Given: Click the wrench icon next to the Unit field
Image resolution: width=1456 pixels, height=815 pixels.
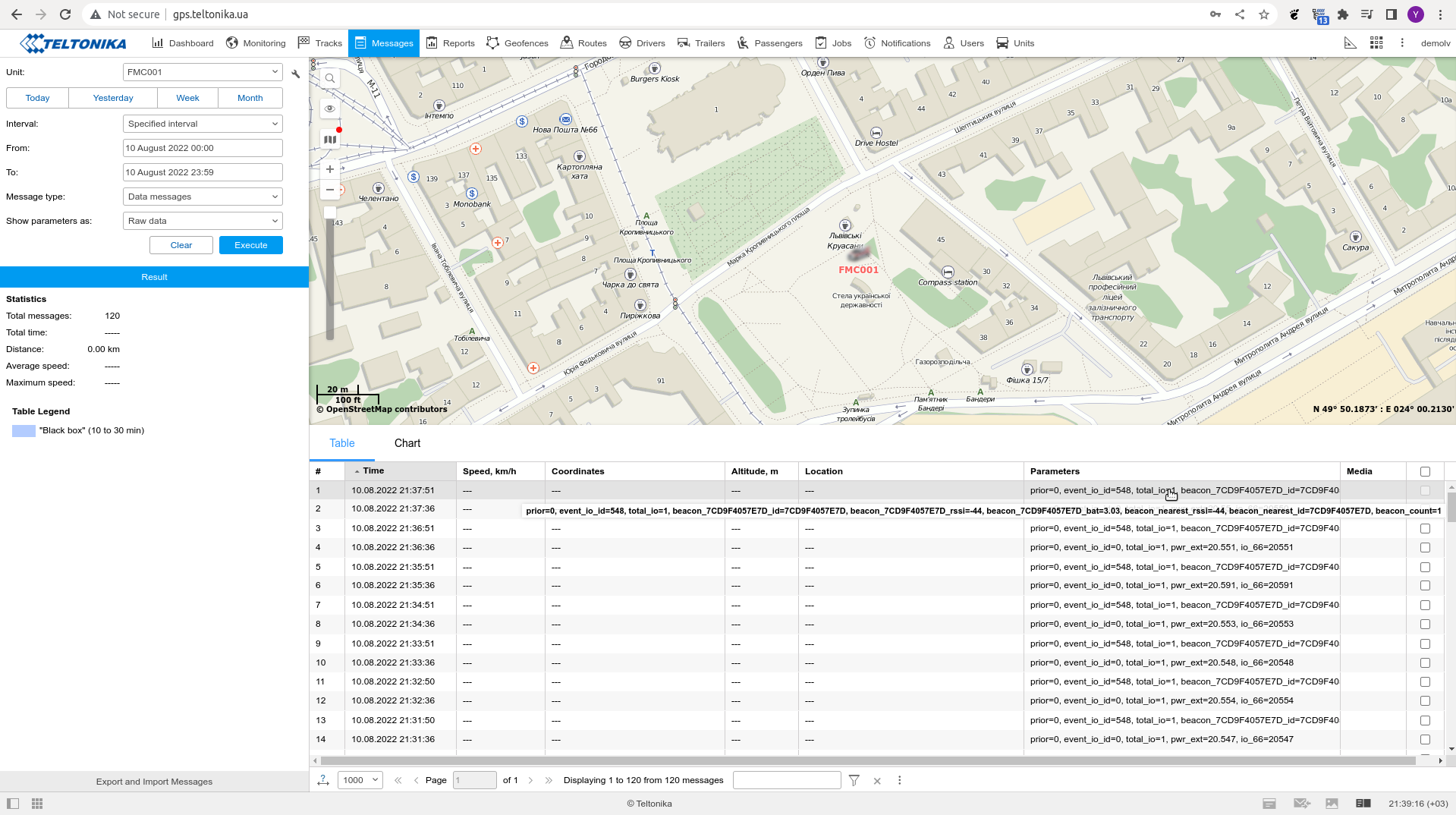Looking at the screenshot, I should 295,74.
